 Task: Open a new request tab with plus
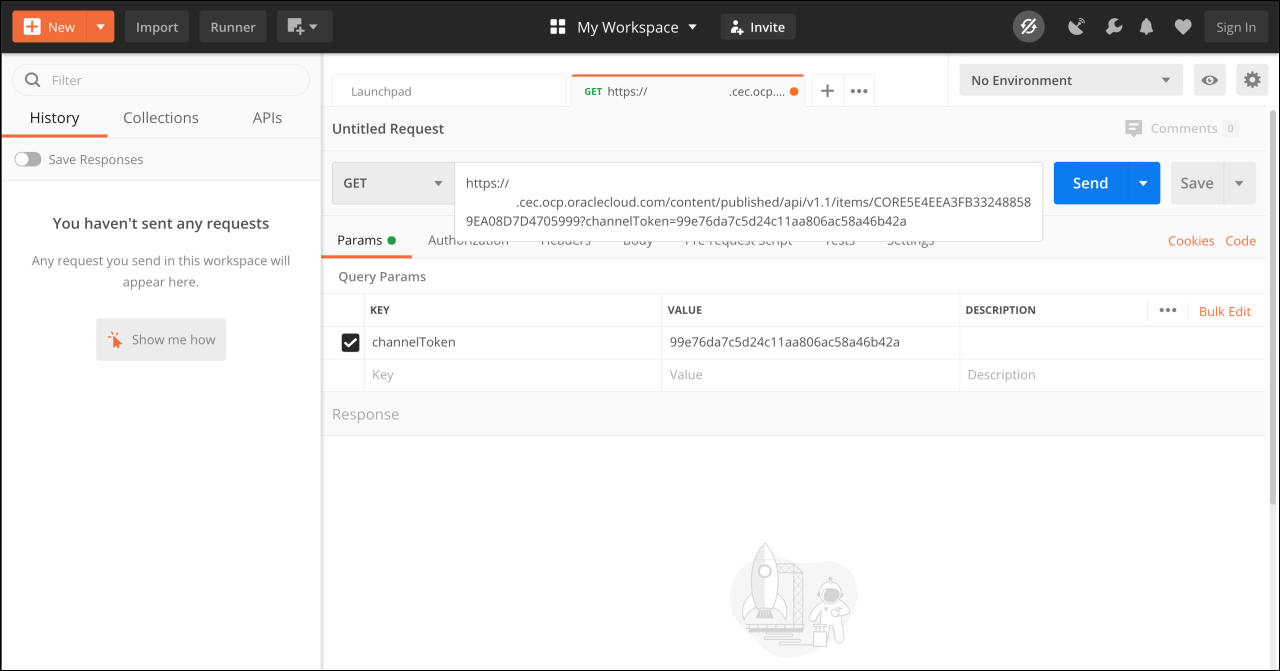click(x=827, y=91)
